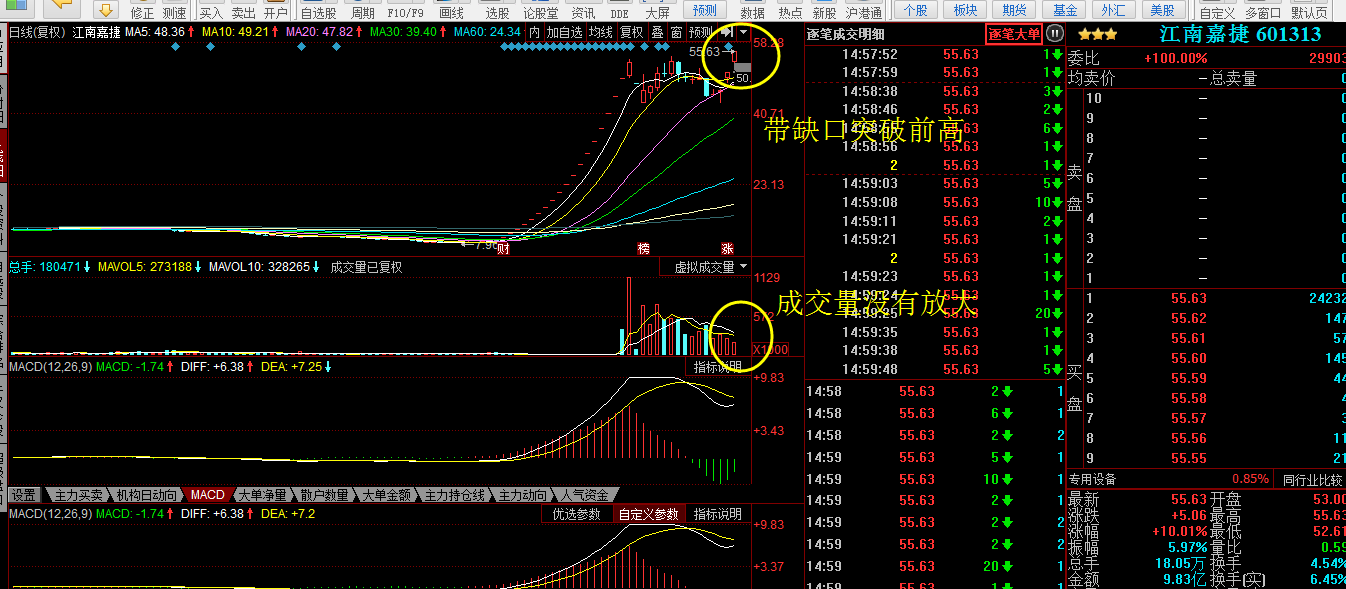
Task: Open the 论股堂 forum
Action: (541, 13)
